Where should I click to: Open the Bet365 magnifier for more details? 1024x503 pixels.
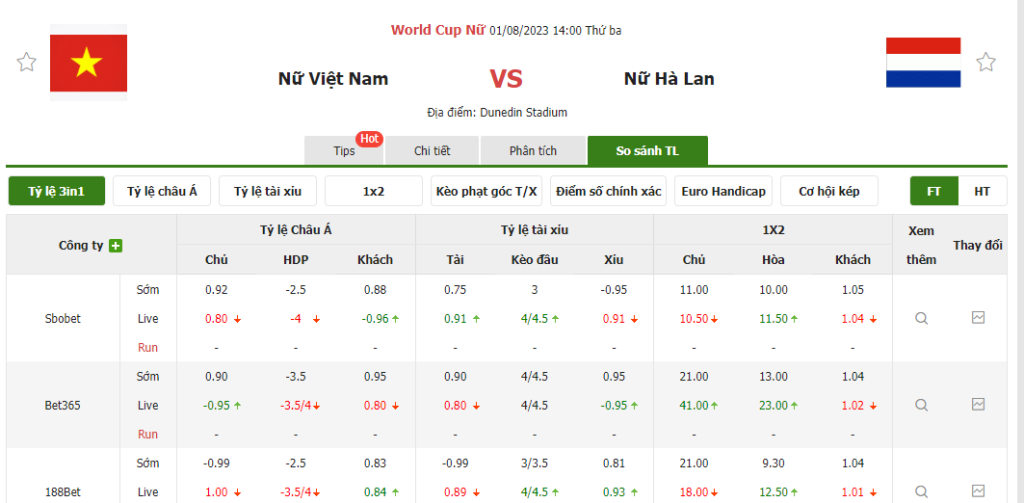click(921, 405)
